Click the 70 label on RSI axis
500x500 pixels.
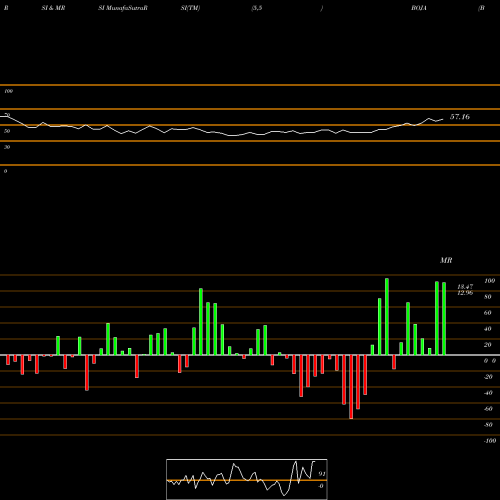(x=7, y=115)
